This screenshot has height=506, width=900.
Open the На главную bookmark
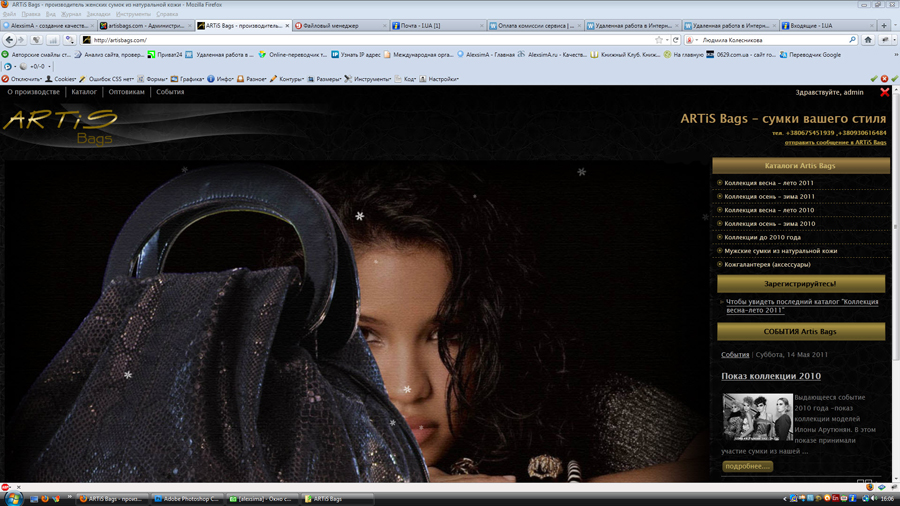[684, 55]
